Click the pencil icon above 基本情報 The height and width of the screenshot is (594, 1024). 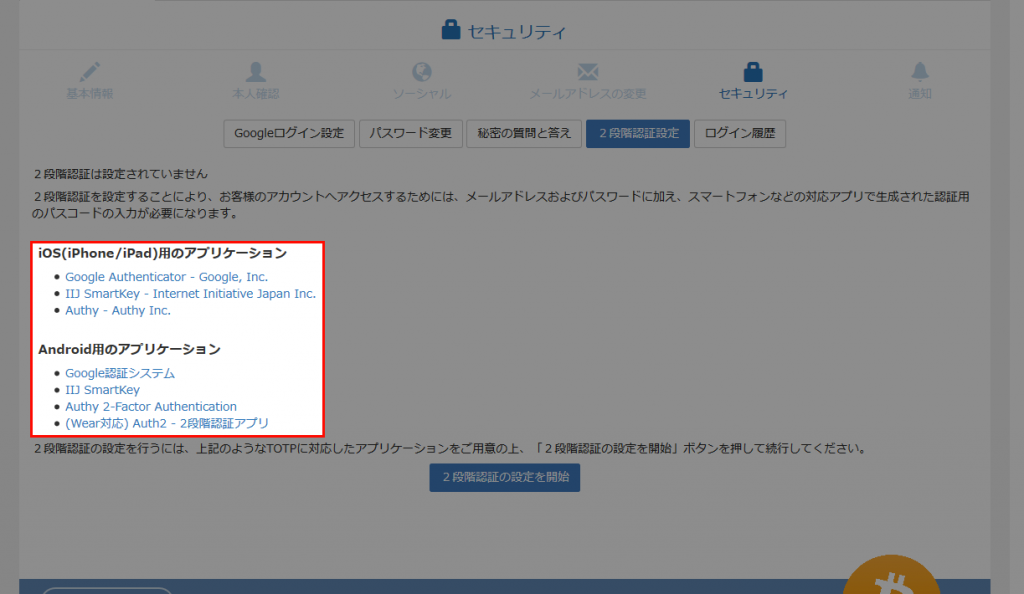pos(90,71)
